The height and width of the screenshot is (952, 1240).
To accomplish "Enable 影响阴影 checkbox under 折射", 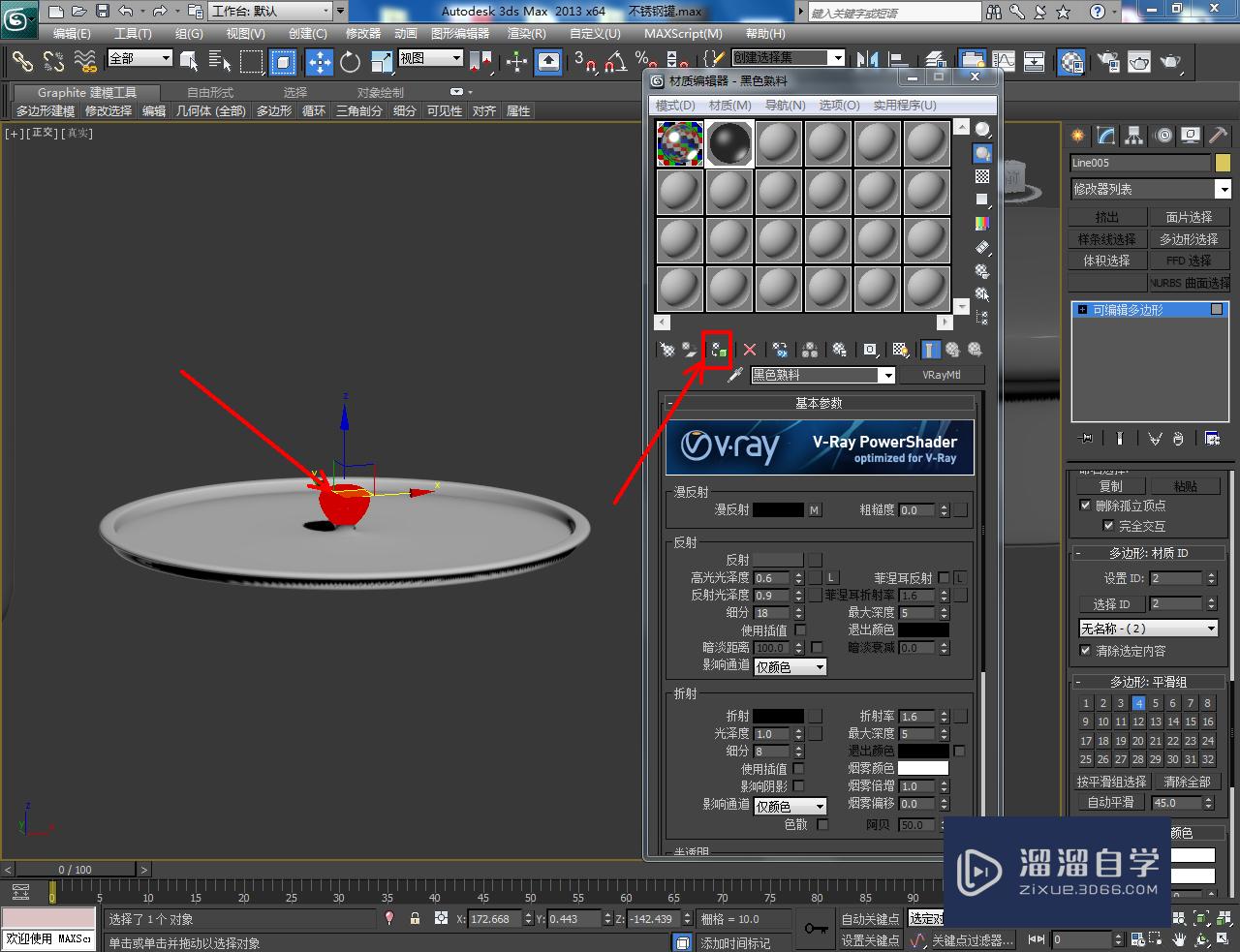I will 798,786.
